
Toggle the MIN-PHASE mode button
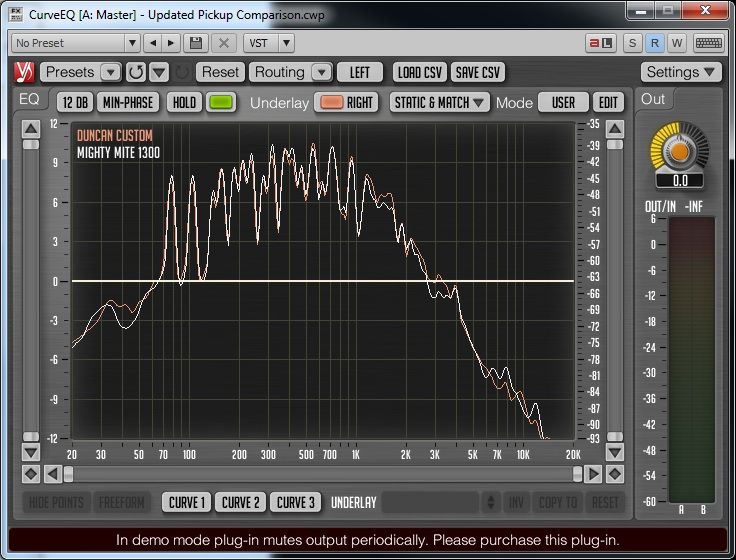coord(128,102)
